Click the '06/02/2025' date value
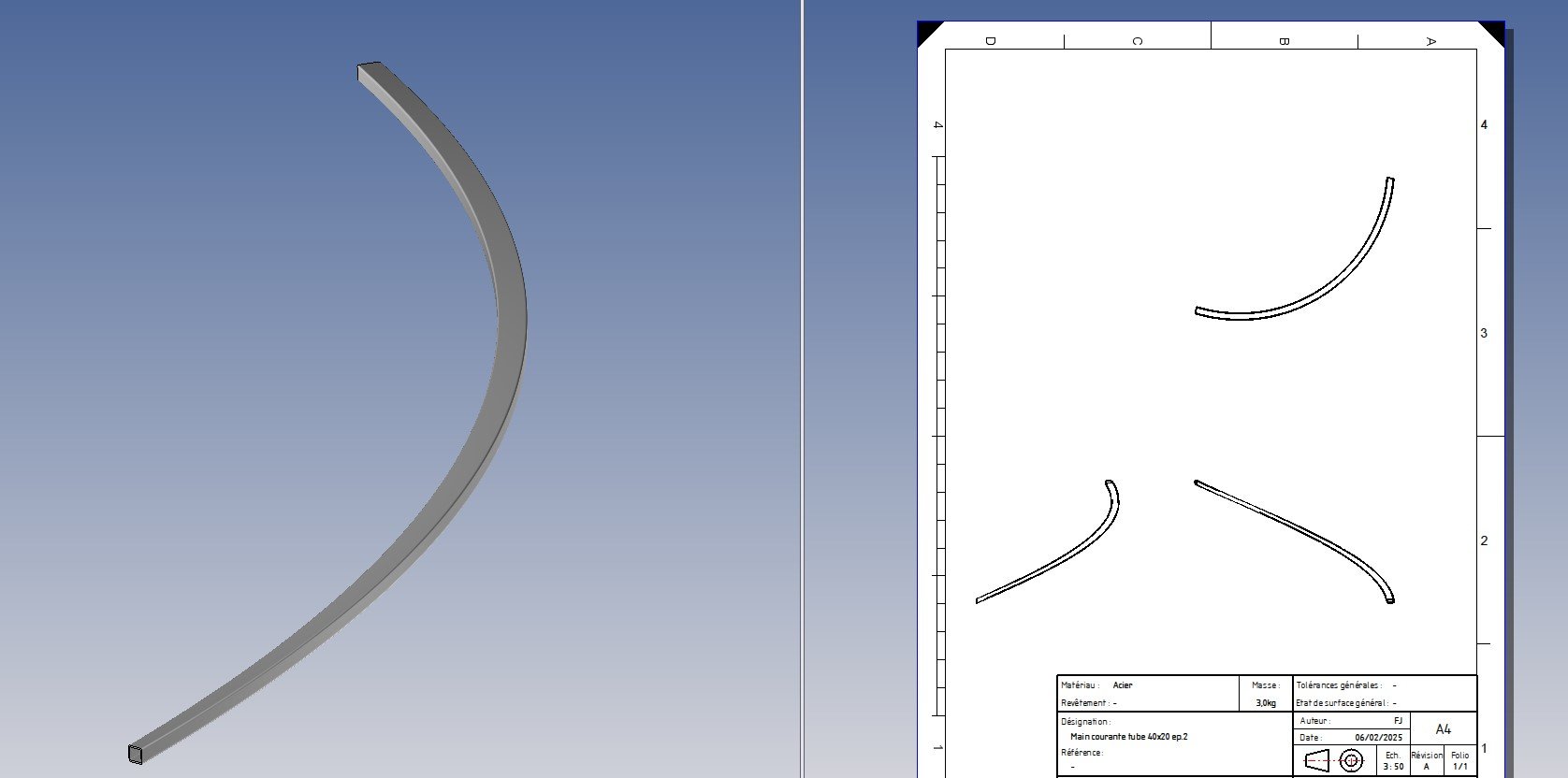This screenshot has height=778, width=1568. click(1379, 738)
